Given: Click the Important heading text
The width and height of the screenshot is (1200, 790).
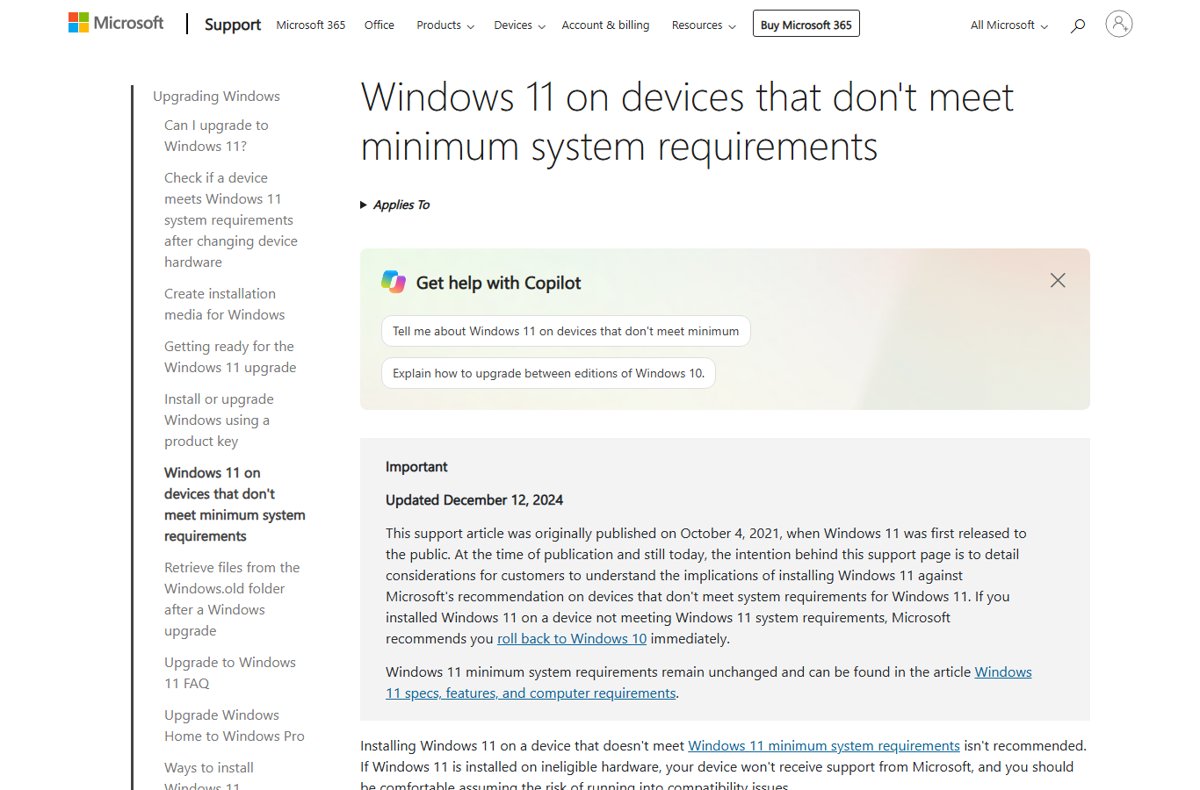Looking at the screenshot, I should coord(416,467).
